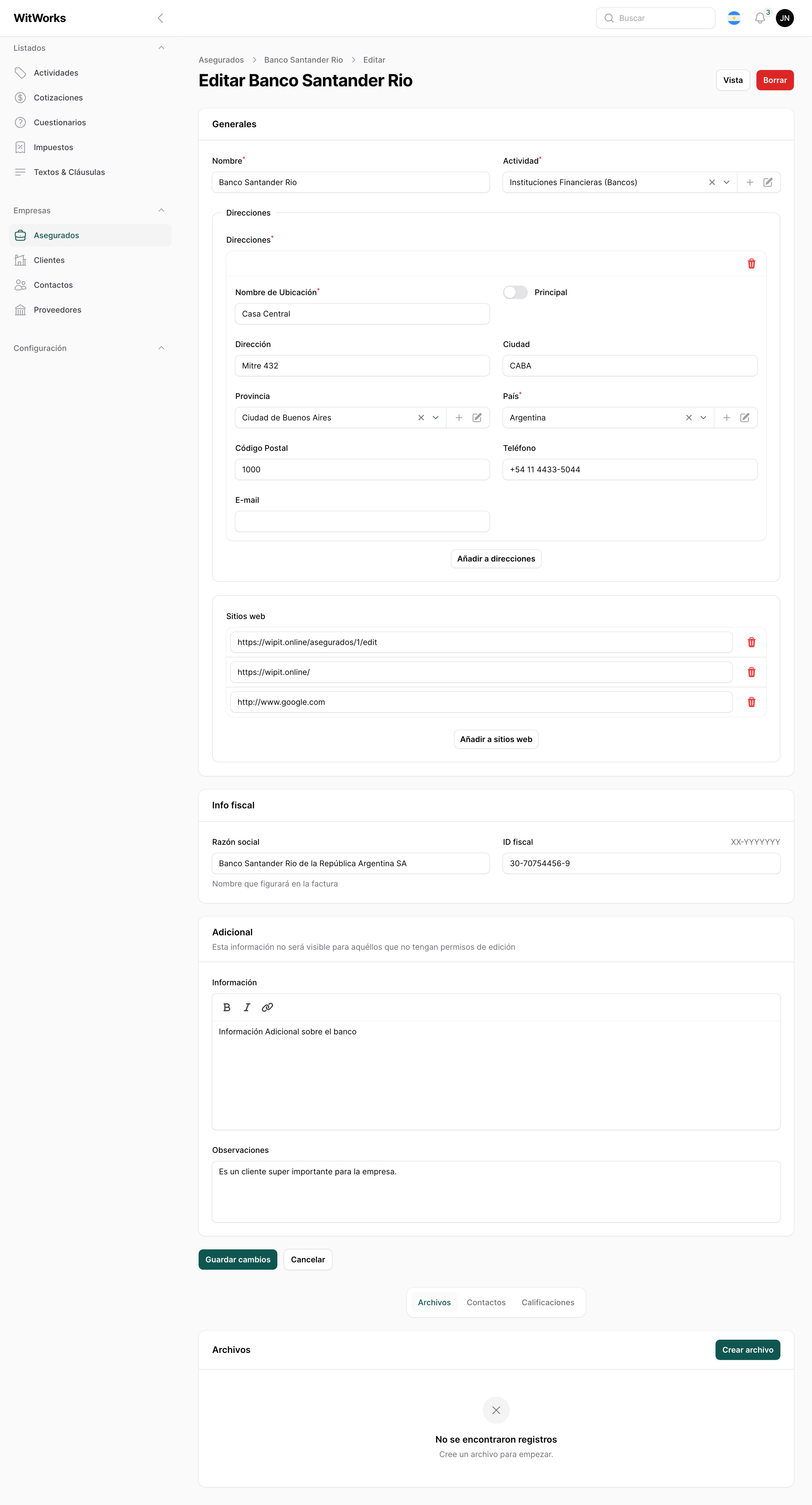Screen dimensions: 812x1505
Task: Follow Banco Santander Rio breadcrumb link
Action: click(x=303, y=60)
